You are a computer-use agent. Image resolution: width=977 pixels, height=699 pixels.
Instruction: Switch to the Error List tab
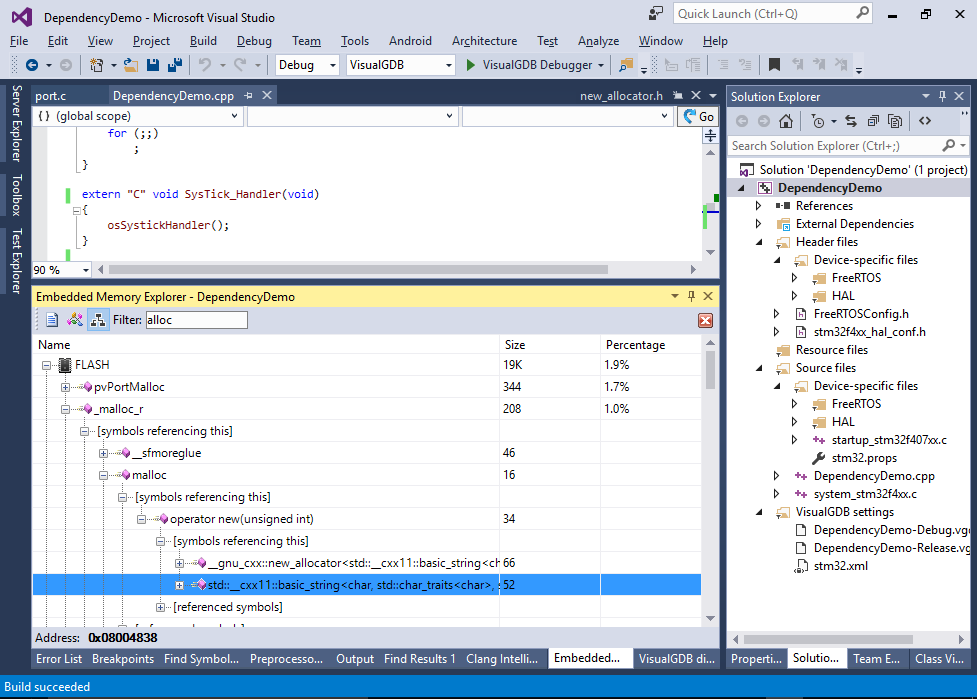coord(59,659)
